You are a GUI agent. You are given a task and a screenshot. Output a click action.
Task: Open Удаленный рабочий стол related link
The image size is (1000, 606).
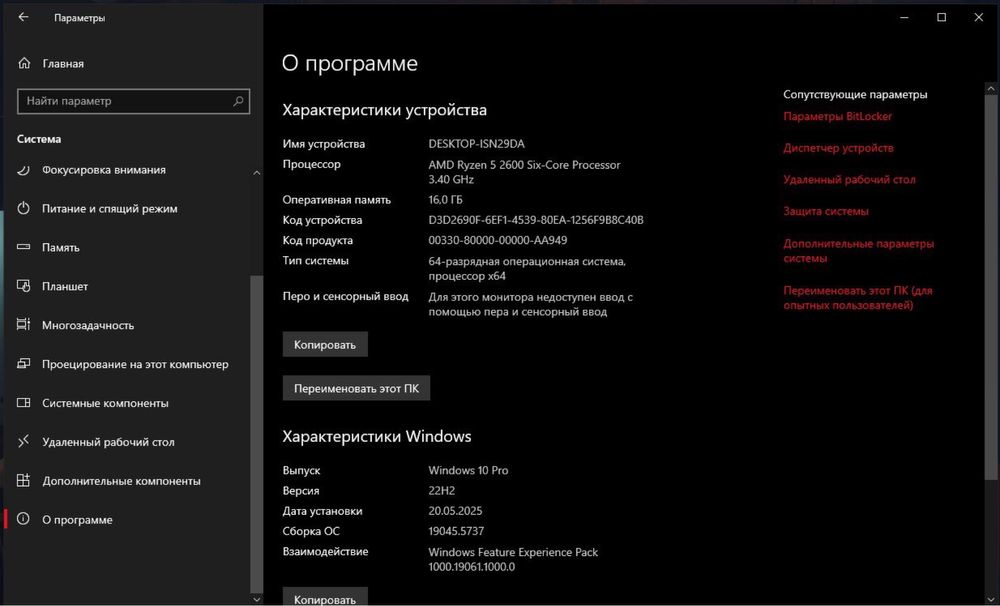(x=849, y=180)
